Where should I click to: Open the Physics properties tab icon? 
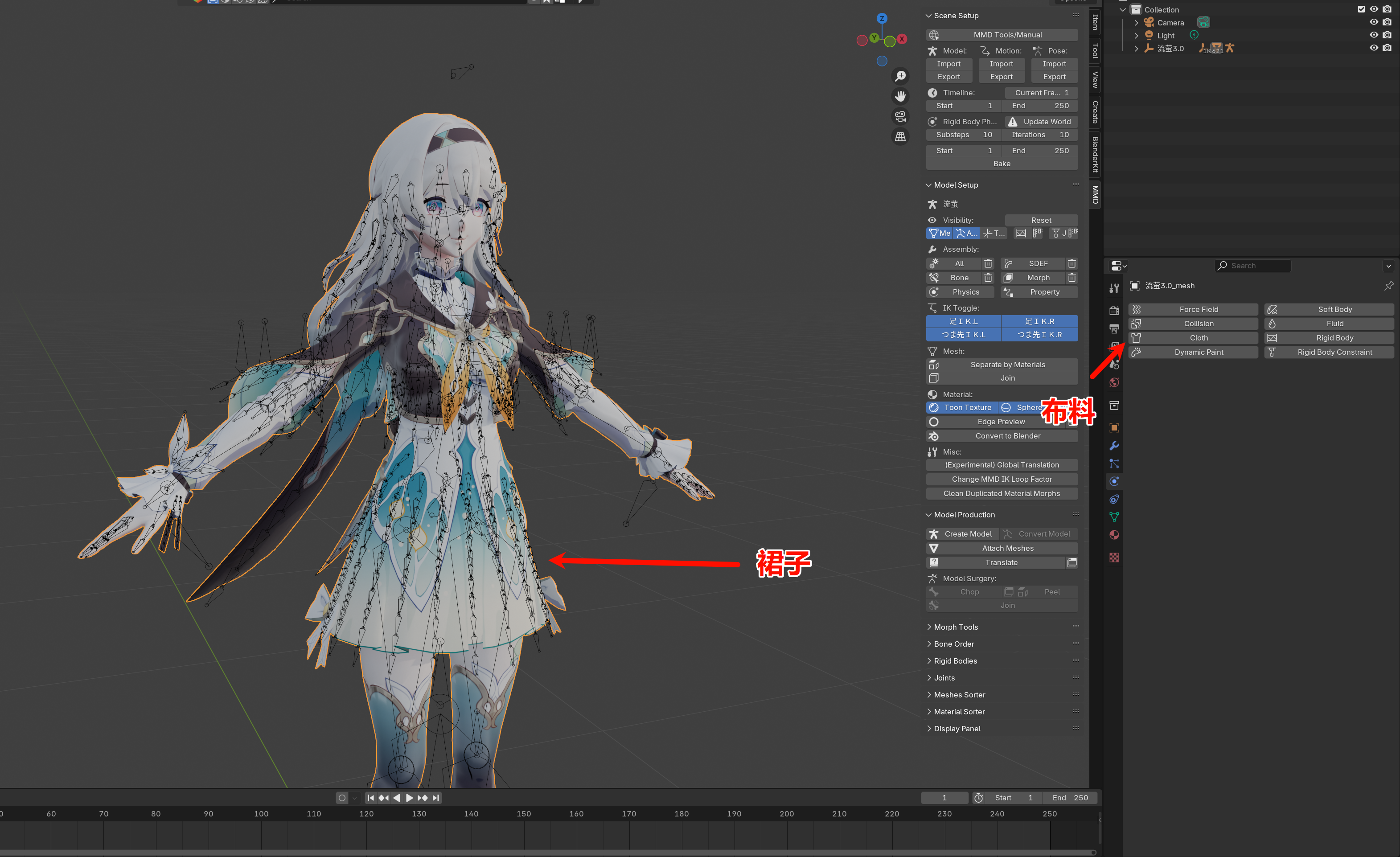1114,482
